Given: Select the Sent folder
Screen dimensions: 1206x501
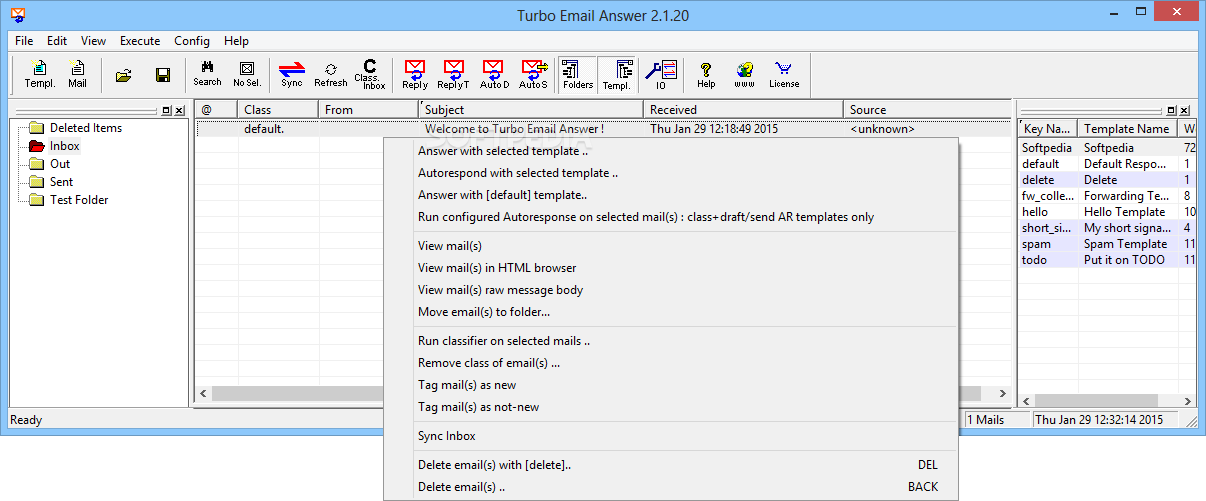Looking at the screenshot, I should click(61, 182).
